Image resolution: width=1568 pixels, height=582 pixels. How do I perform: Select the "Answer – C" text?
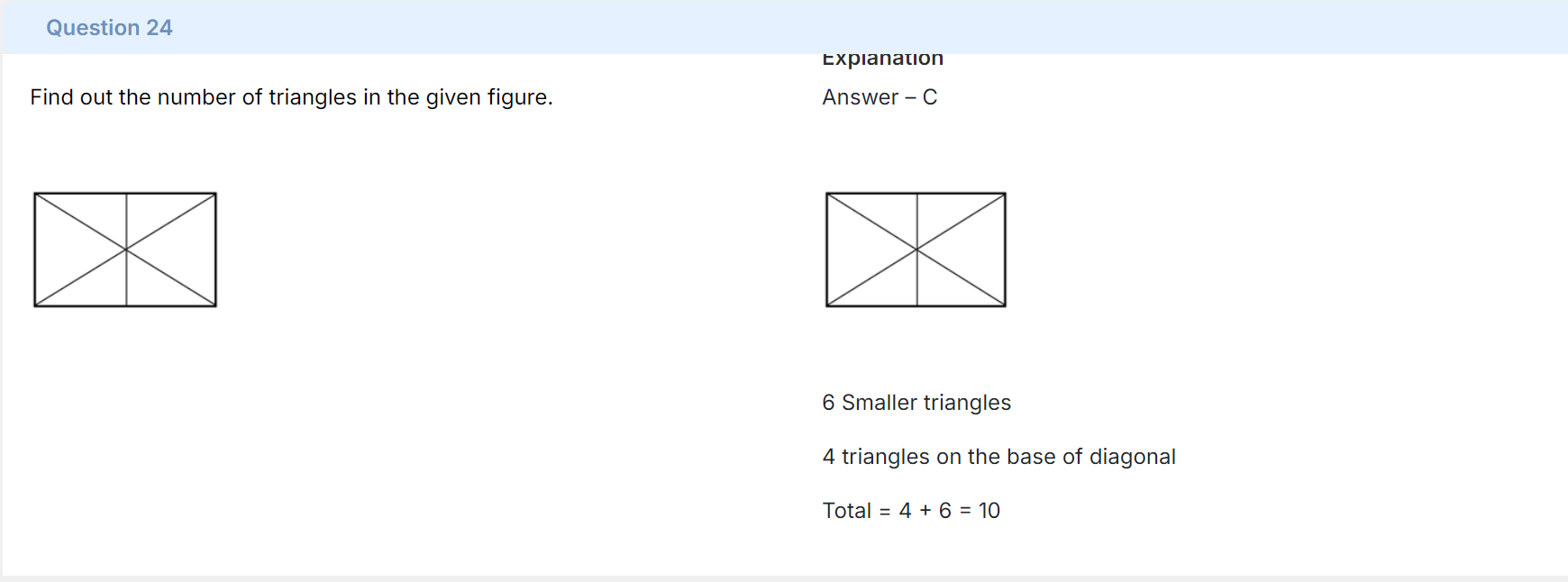coord(880,97)
